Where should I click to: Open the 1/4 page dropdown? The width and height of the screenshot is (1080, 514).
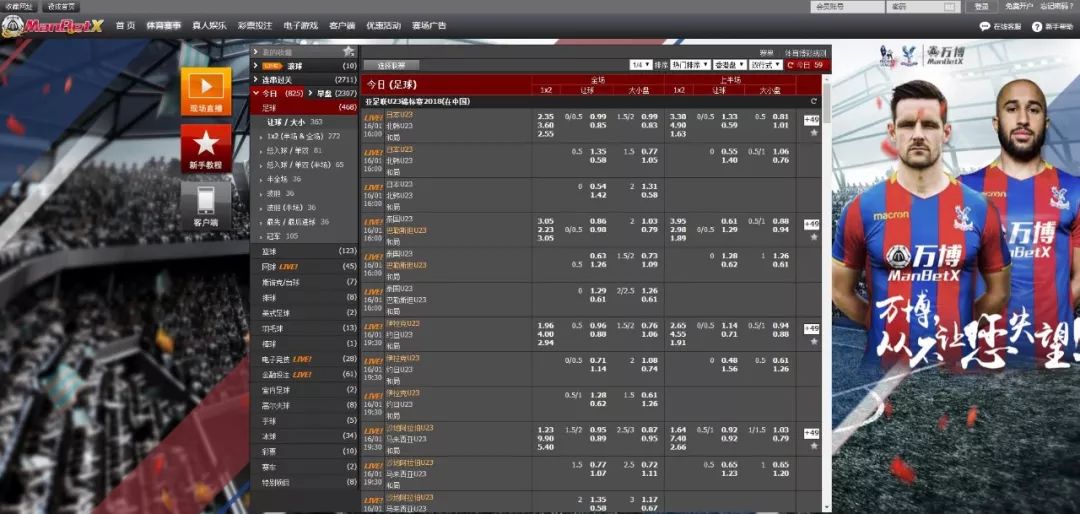pos(640,65)
